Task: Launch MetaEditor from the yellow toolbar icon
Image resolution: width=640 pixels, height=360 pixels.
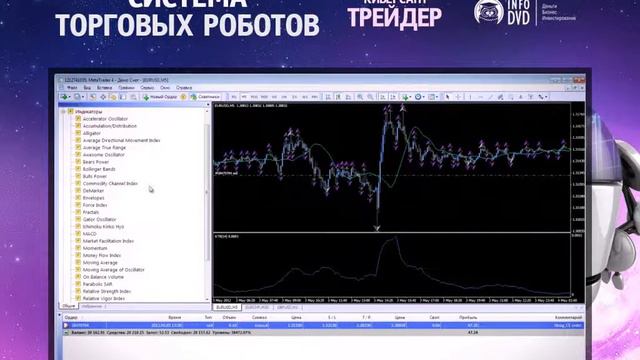Action: click(x=183, y=97)
